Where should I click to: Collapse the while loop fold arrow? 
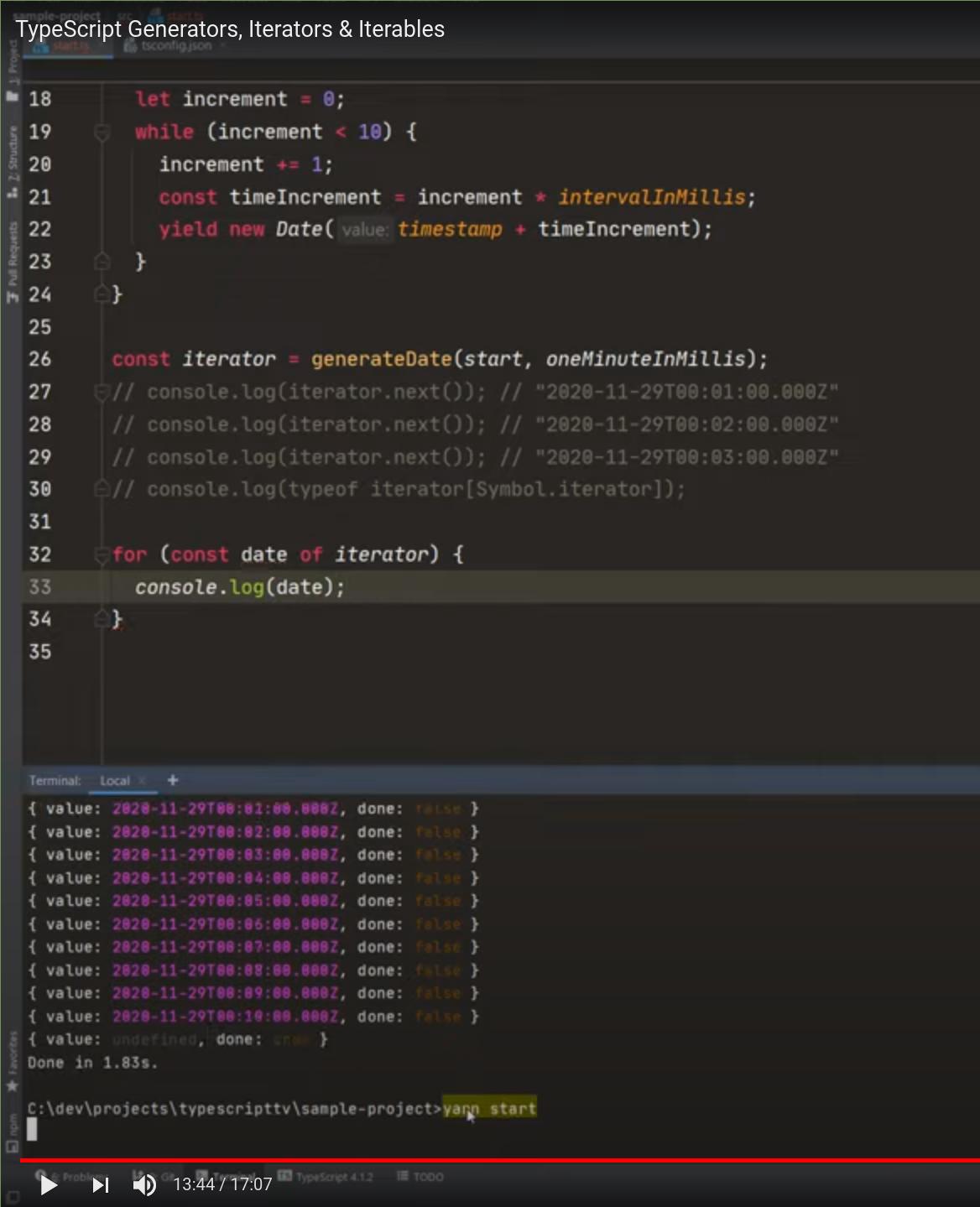point(102,132)
